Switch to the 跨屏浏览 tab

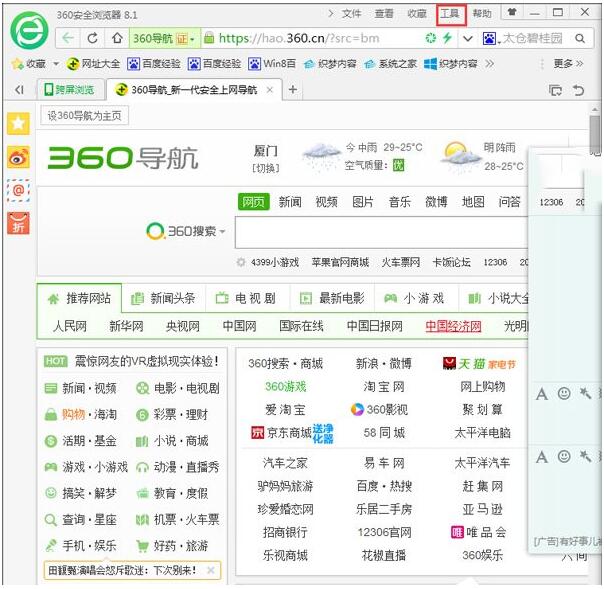pos(70,90)
